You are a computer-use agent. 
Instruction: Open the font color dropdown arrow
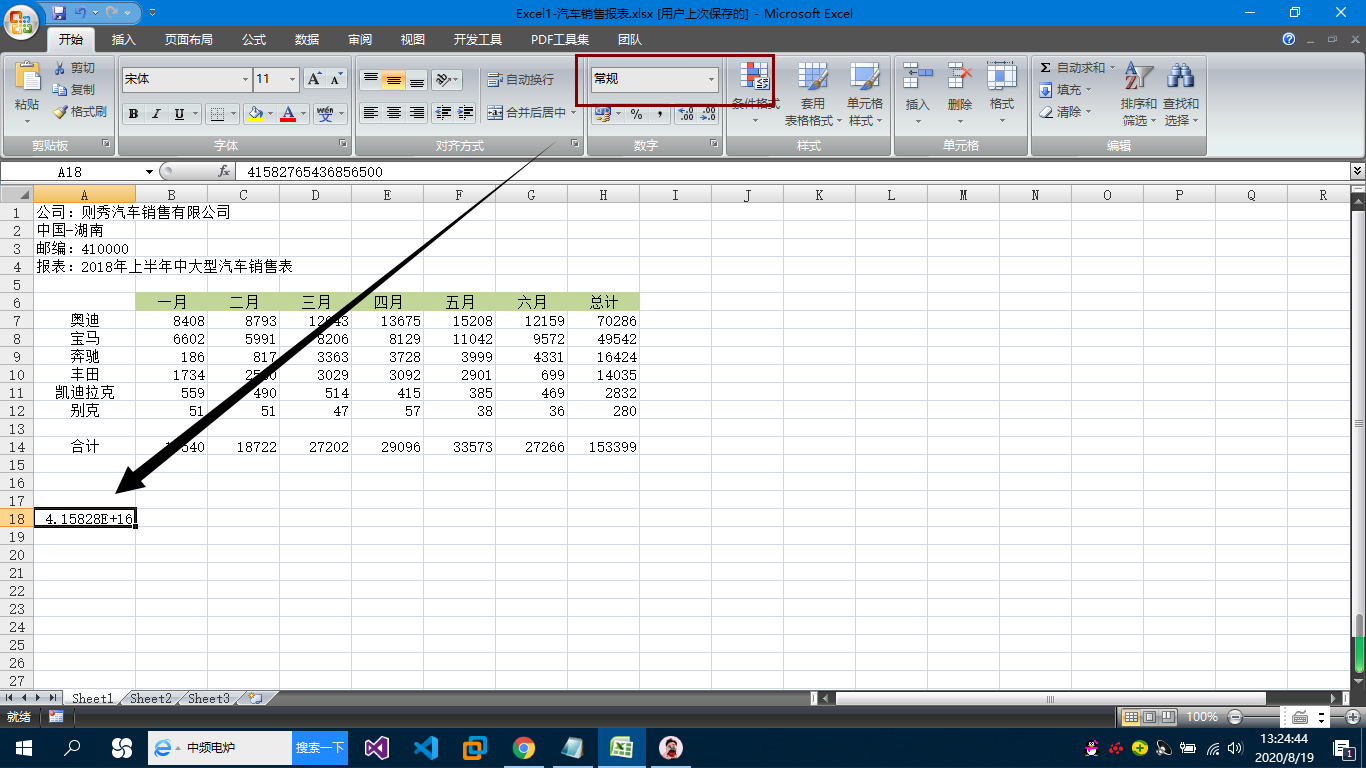304,114
